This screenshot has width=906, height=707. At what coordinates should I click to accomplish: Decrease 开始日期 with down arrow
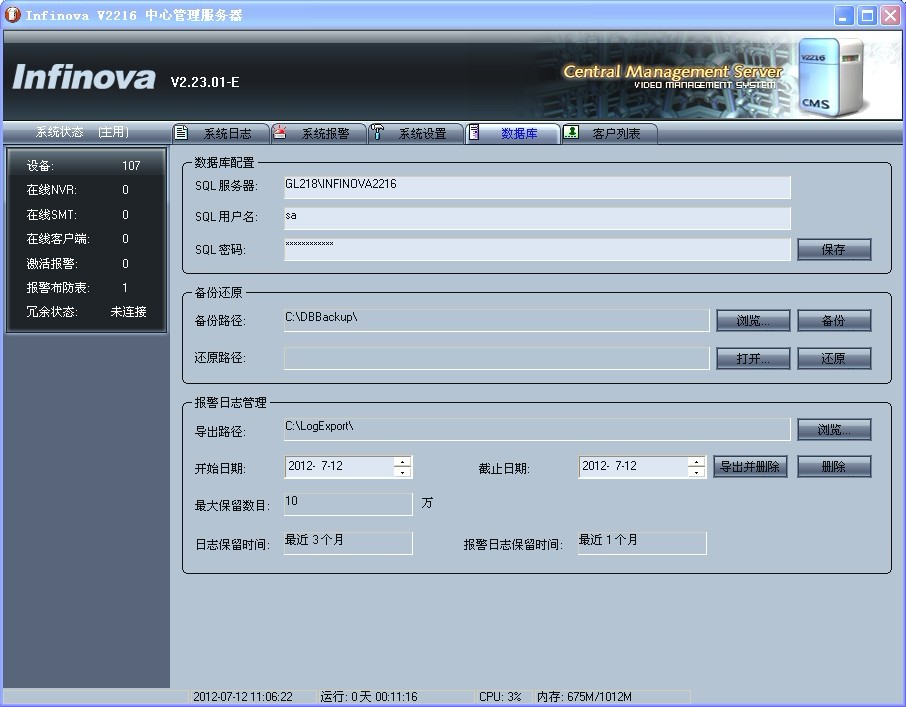402,472
